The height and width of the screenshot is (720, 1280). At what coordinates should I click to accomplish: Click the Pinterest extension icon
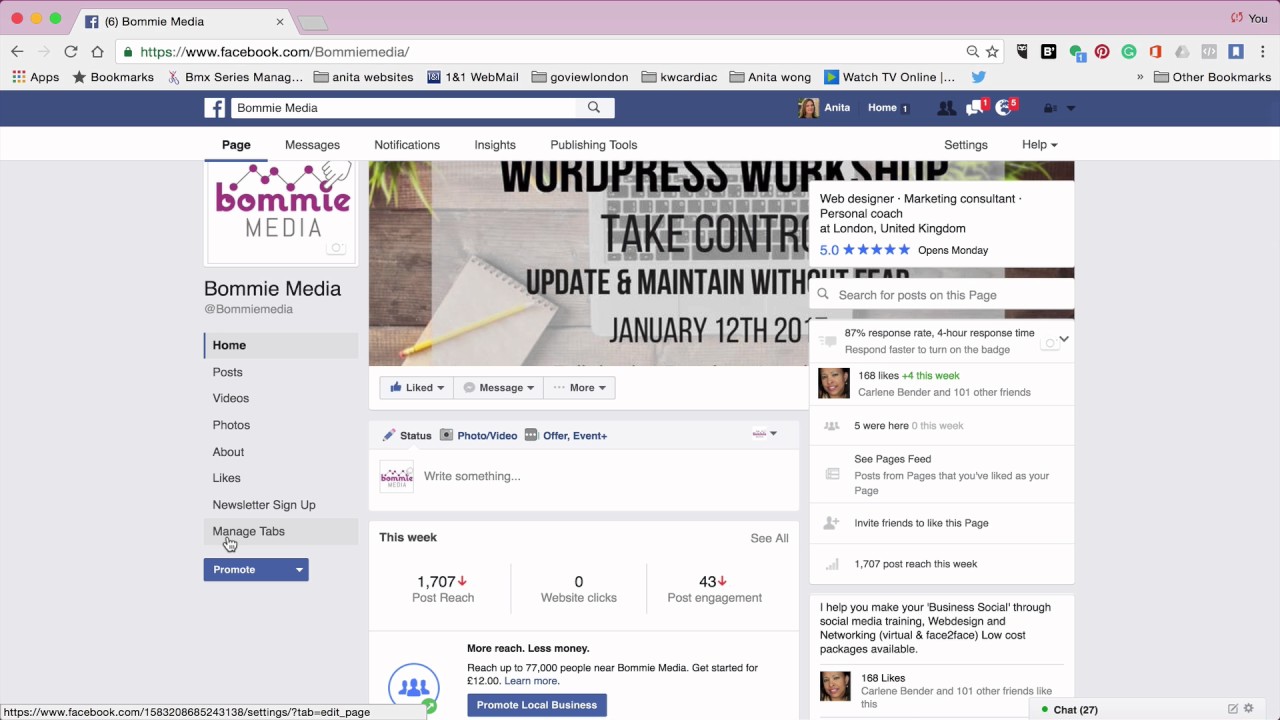point(1102,52)
